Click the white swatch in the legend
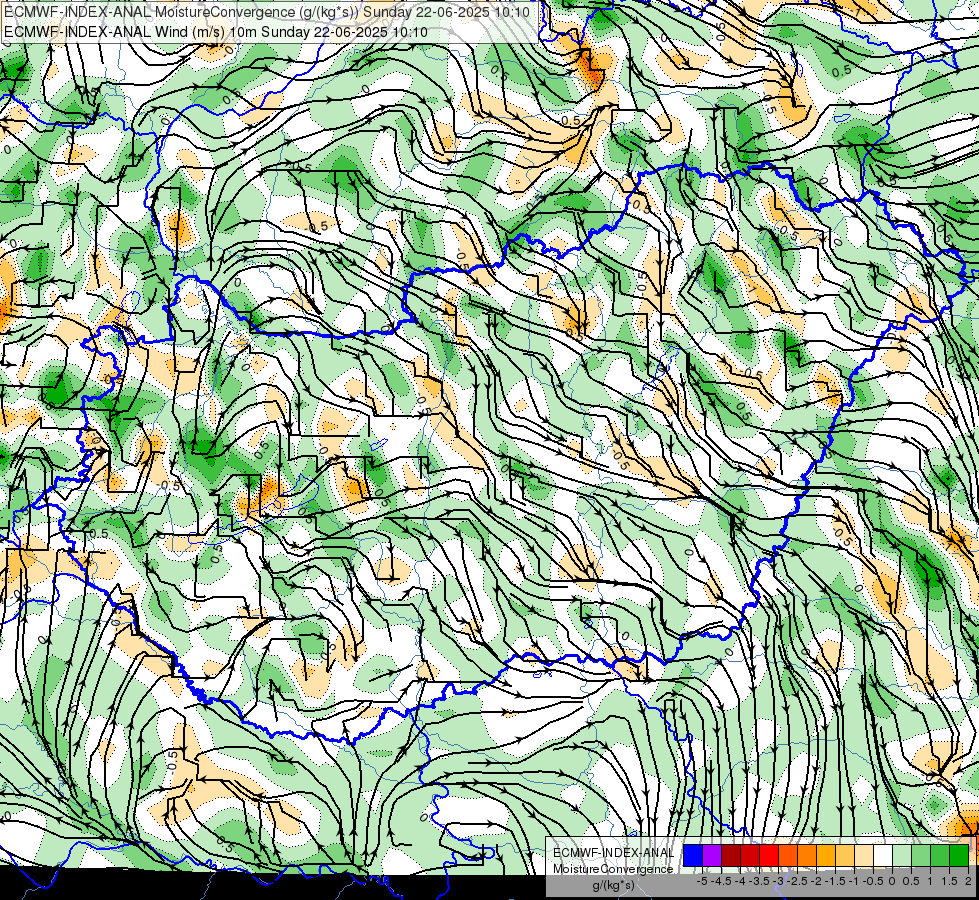The height and width of the screenshot is (900, 979). pos(883,856)
